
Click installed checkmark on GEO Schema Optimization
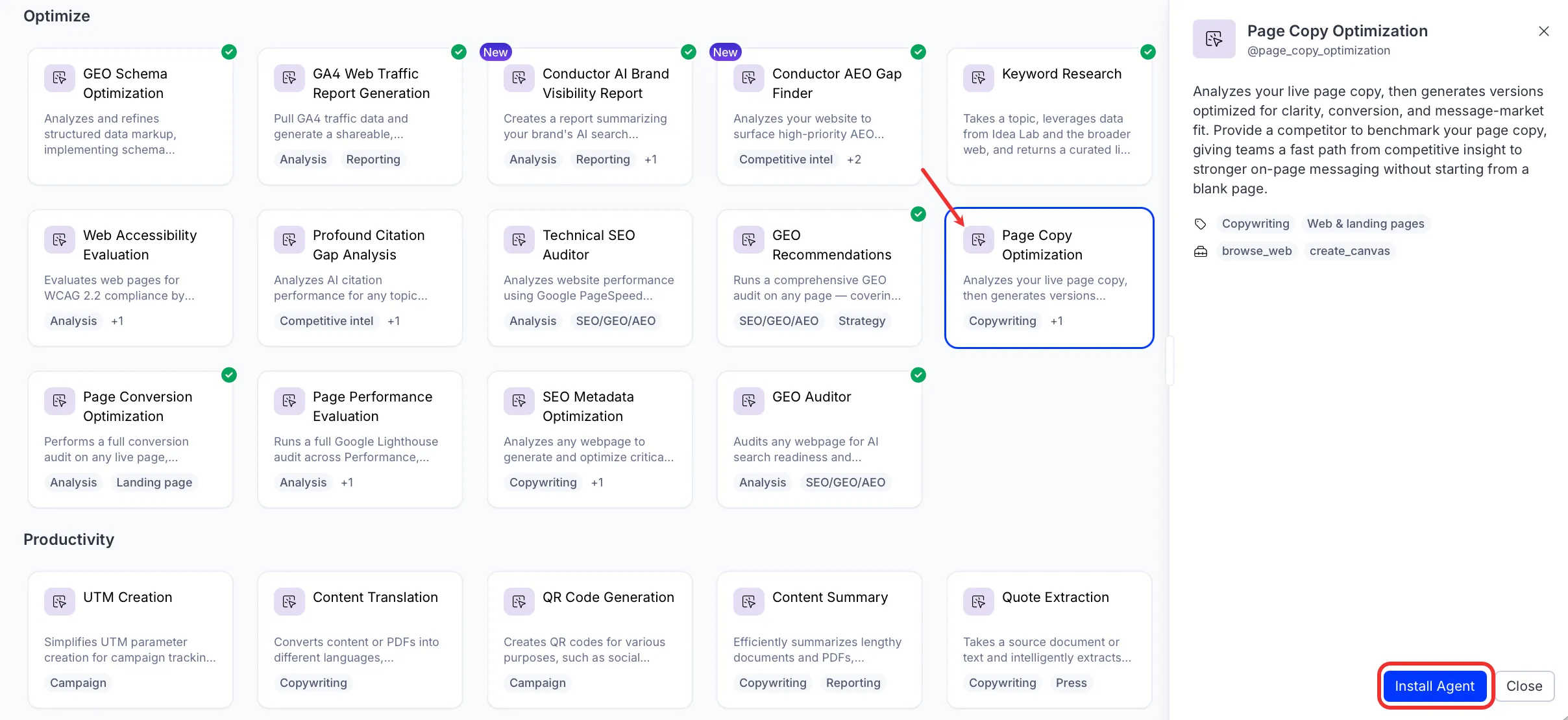point(229,52)
